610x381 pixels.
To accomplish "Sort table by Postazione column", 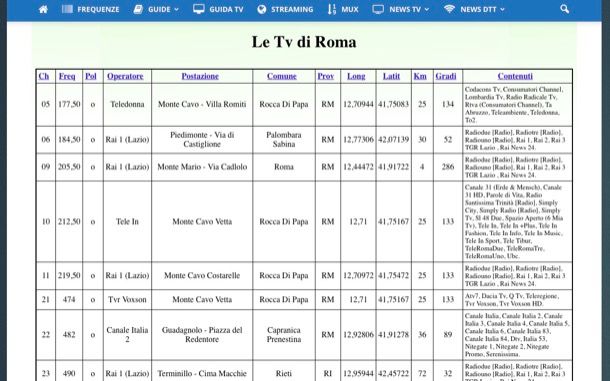I will click(200, 76).
